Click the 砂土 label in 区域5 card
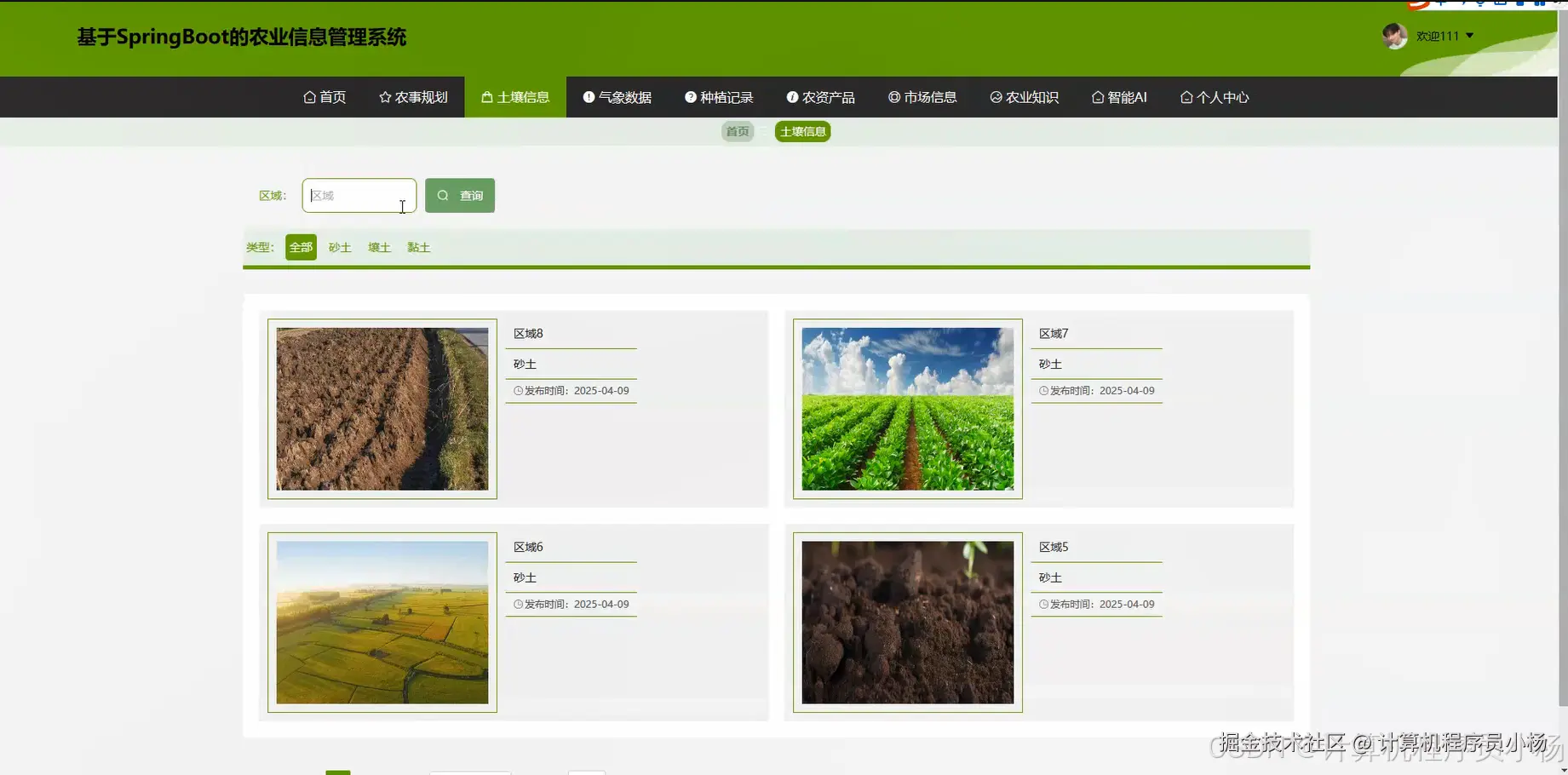The image size is (1568, 775). pyautogui.click(x=1050, y=577)
